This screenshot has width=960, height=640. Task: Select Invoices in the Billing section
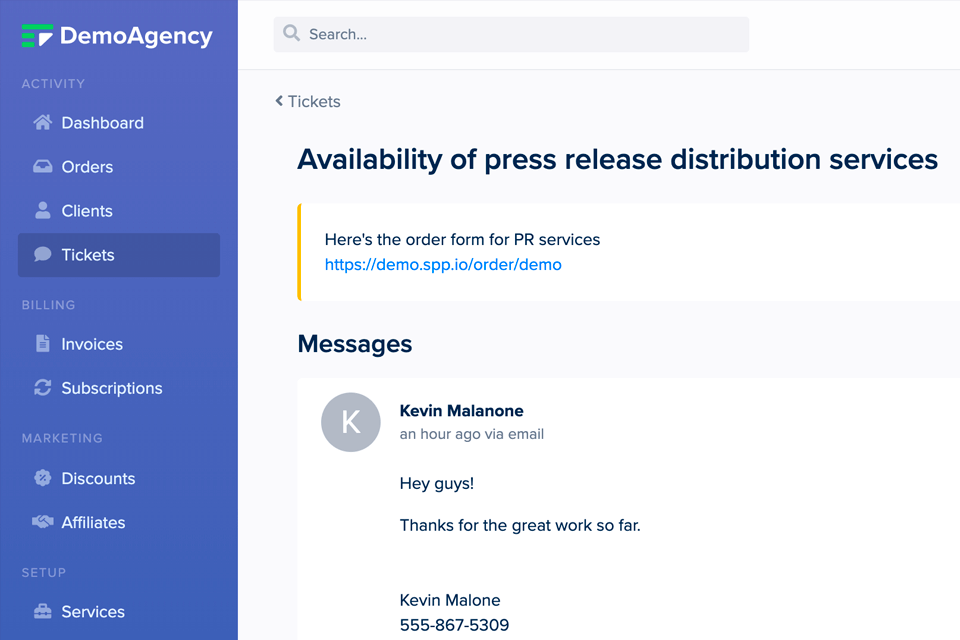click(x=92, y=344)
